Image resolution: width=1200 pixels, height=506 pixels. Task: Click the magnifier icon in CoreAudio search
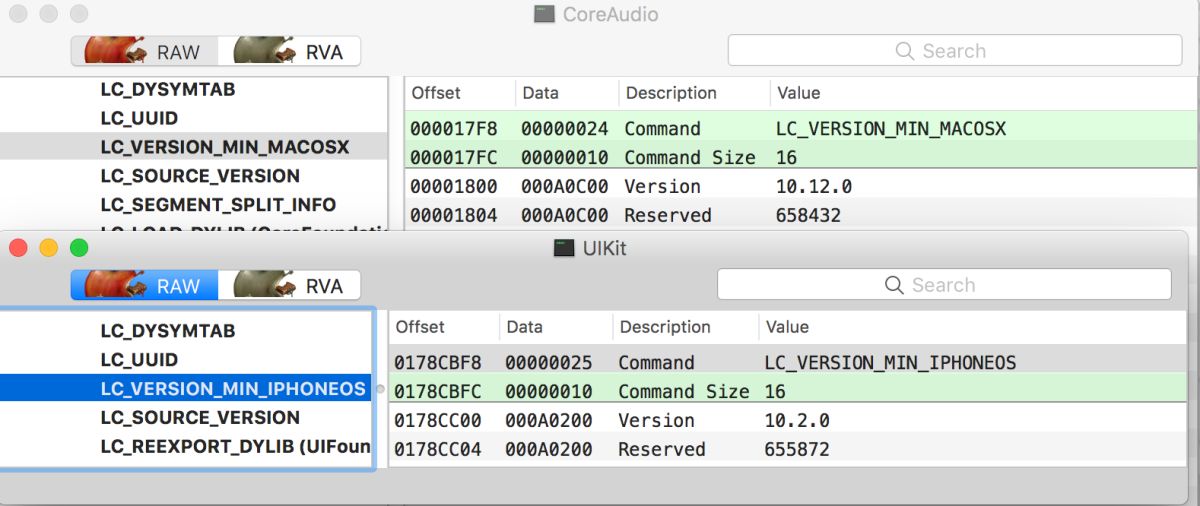[905, 51]
